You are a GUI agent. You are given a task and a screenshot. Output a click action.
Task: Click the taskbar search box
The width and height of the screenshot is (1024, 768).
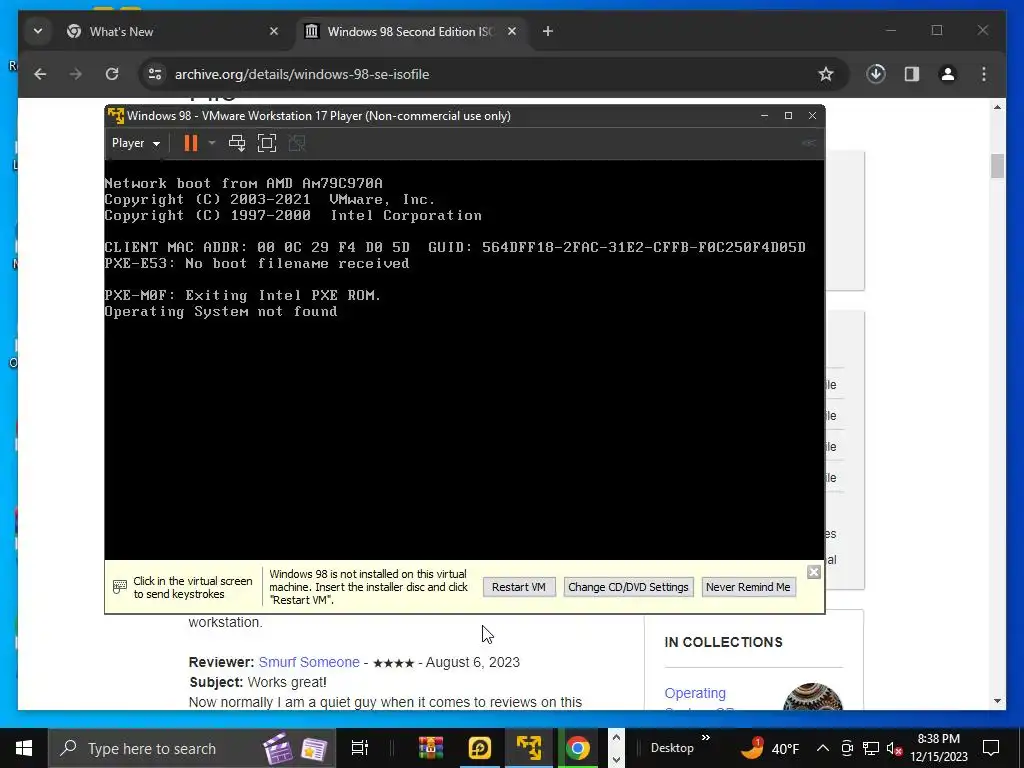coord(192,748)
